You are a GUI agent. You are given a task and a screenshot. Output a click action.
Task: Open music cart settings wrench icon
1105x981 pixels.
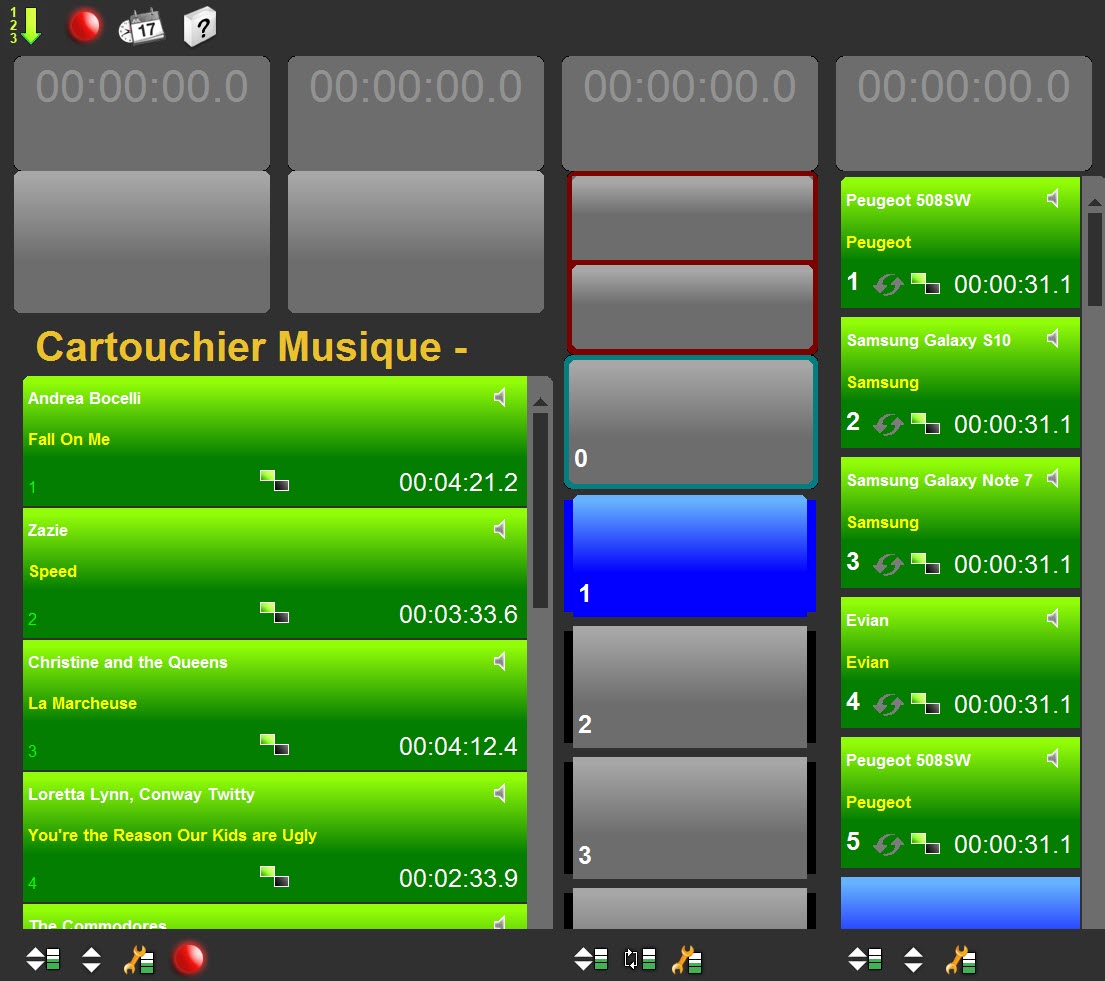click(138, 960)
